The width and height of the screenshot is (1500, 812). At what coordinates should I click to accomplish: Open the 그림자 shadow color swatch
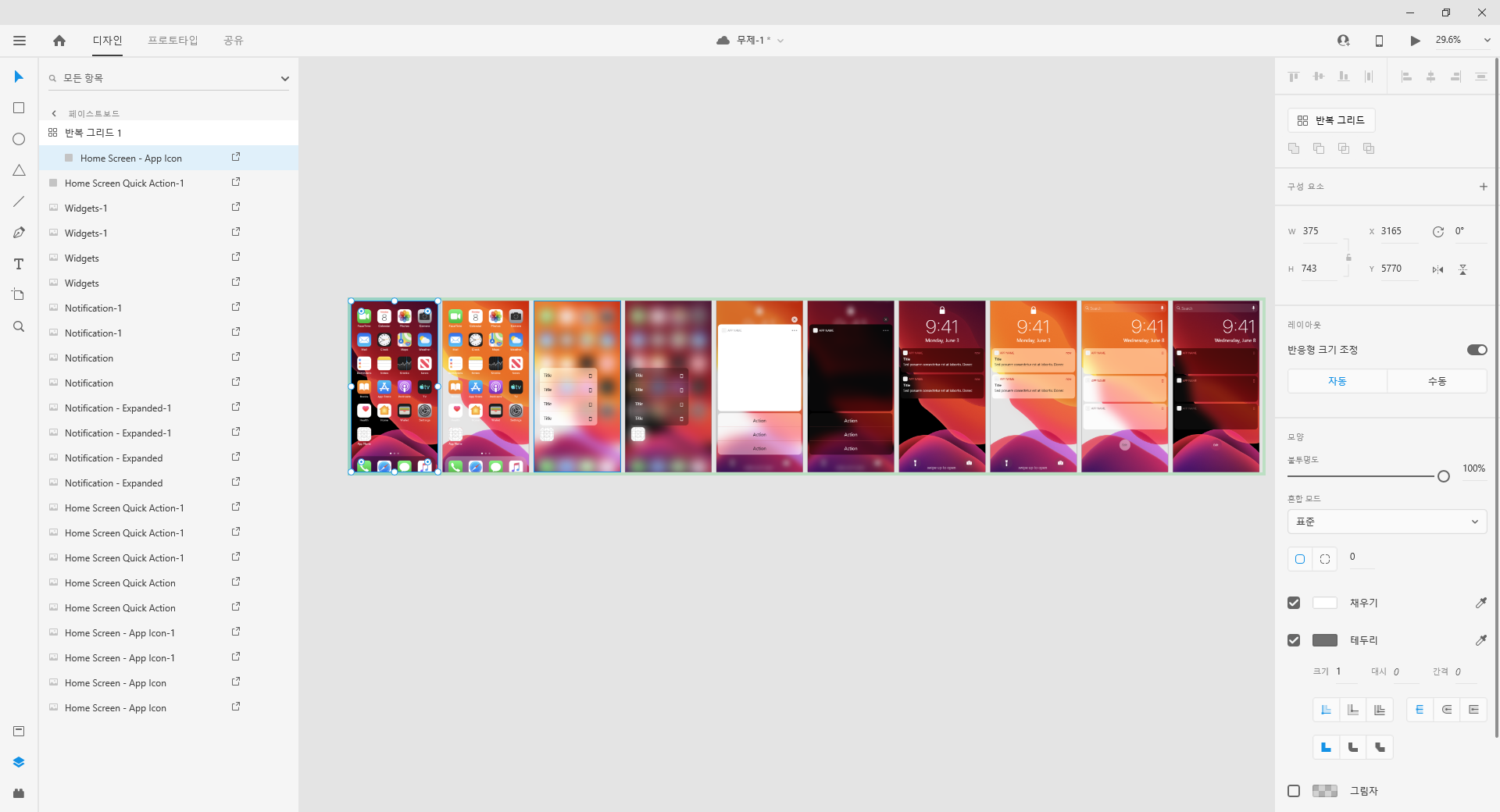click(x=1325, y=791)
